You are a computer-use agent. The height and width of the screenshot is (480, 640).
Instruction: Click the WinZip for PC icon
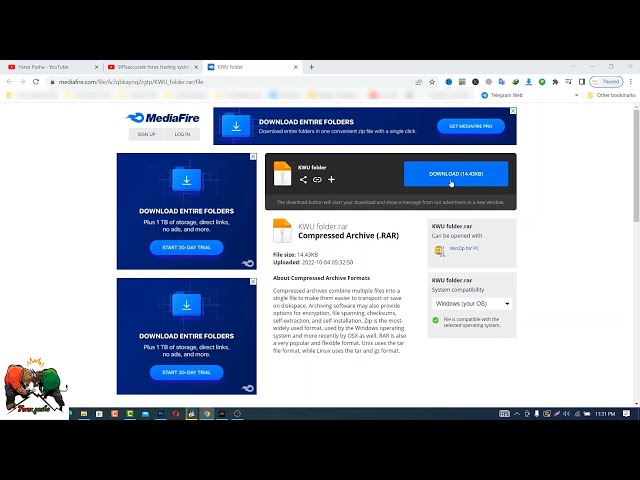coord(440,248)
